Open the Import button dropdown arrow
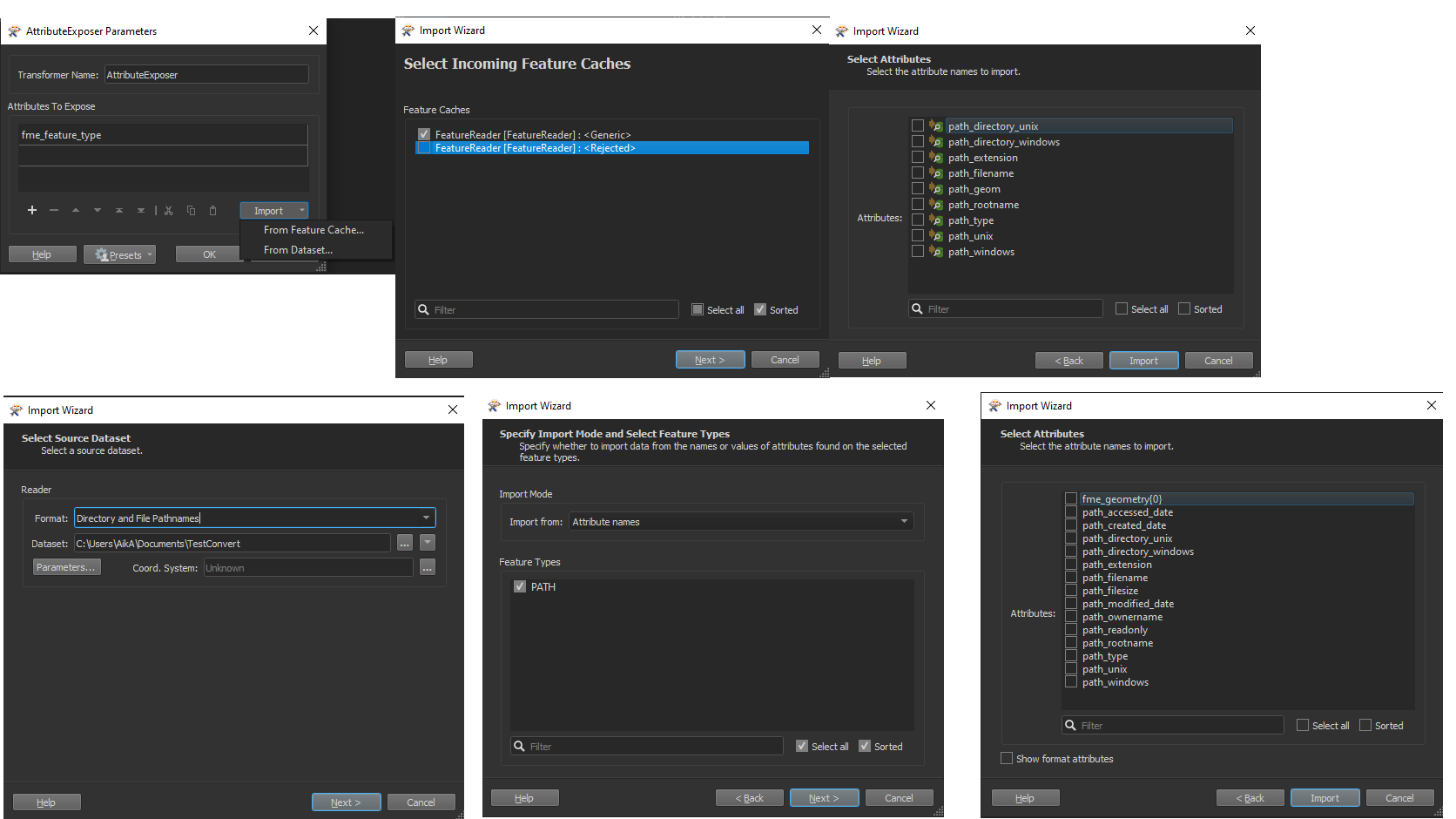1456x819 pixels. tap(302, 210)
